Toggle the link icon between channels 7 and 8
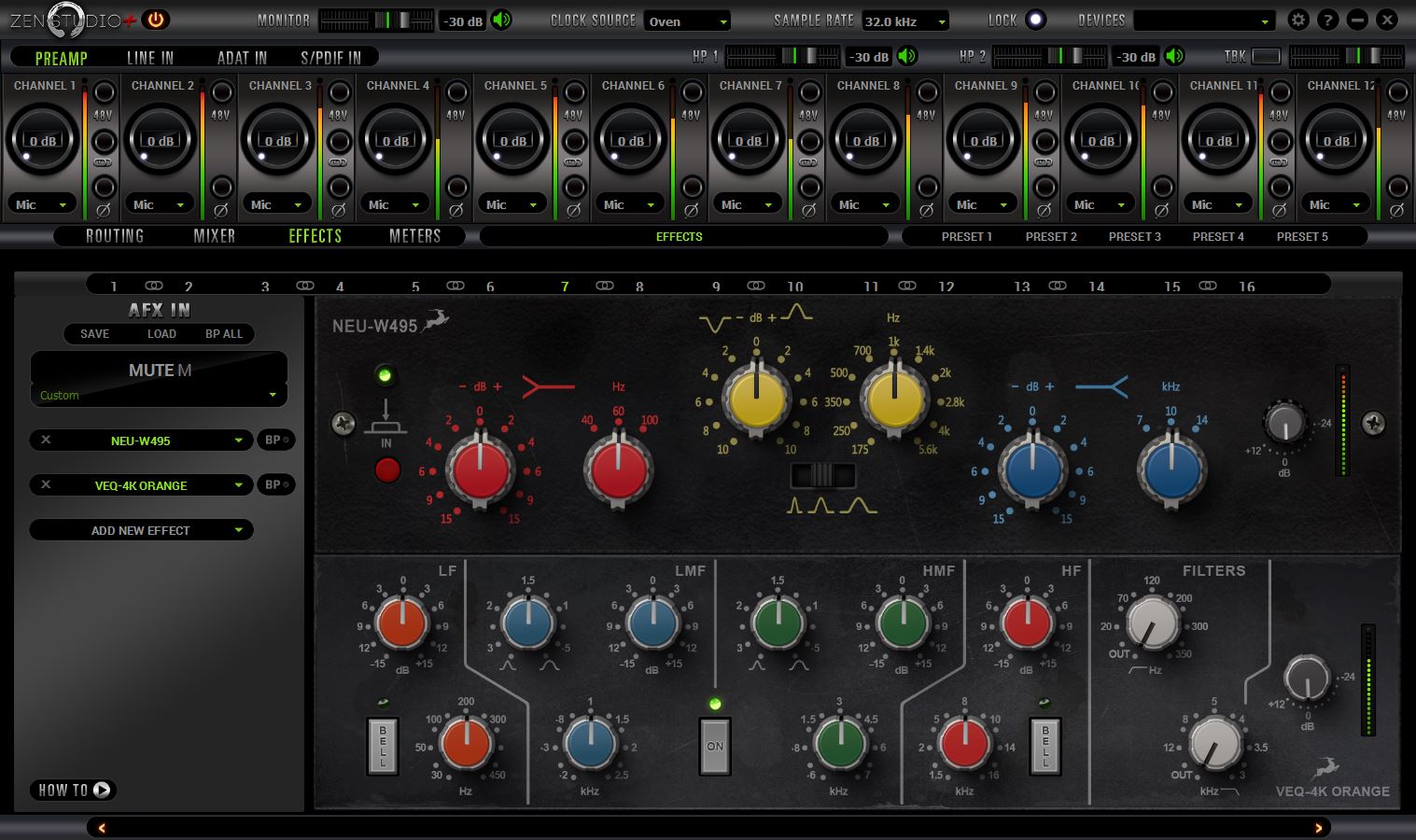This screenshot has height=840, width=1416. [605, 286]
